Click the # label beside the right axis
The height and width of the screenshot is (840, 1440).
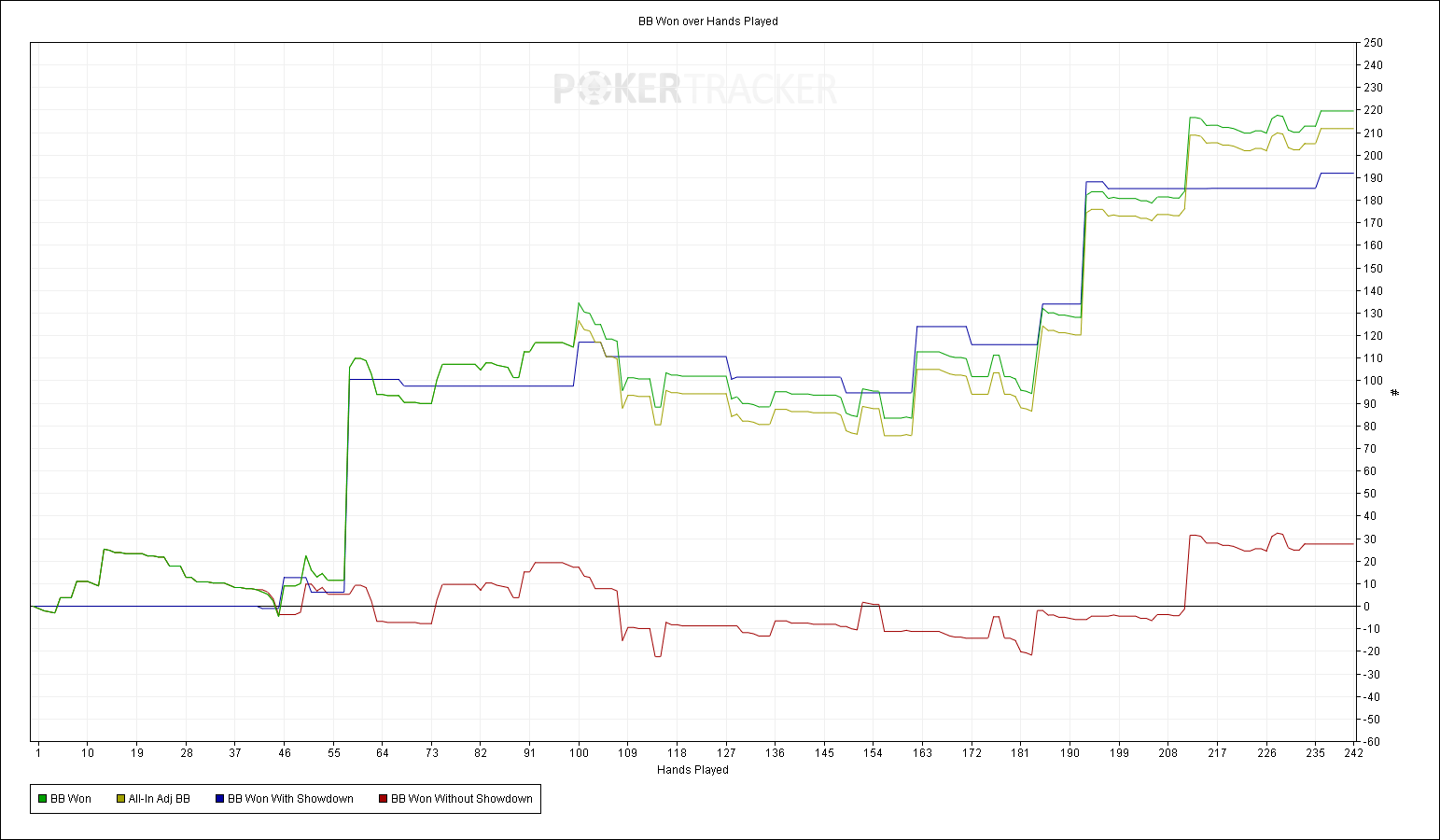tap(1395, 392)
